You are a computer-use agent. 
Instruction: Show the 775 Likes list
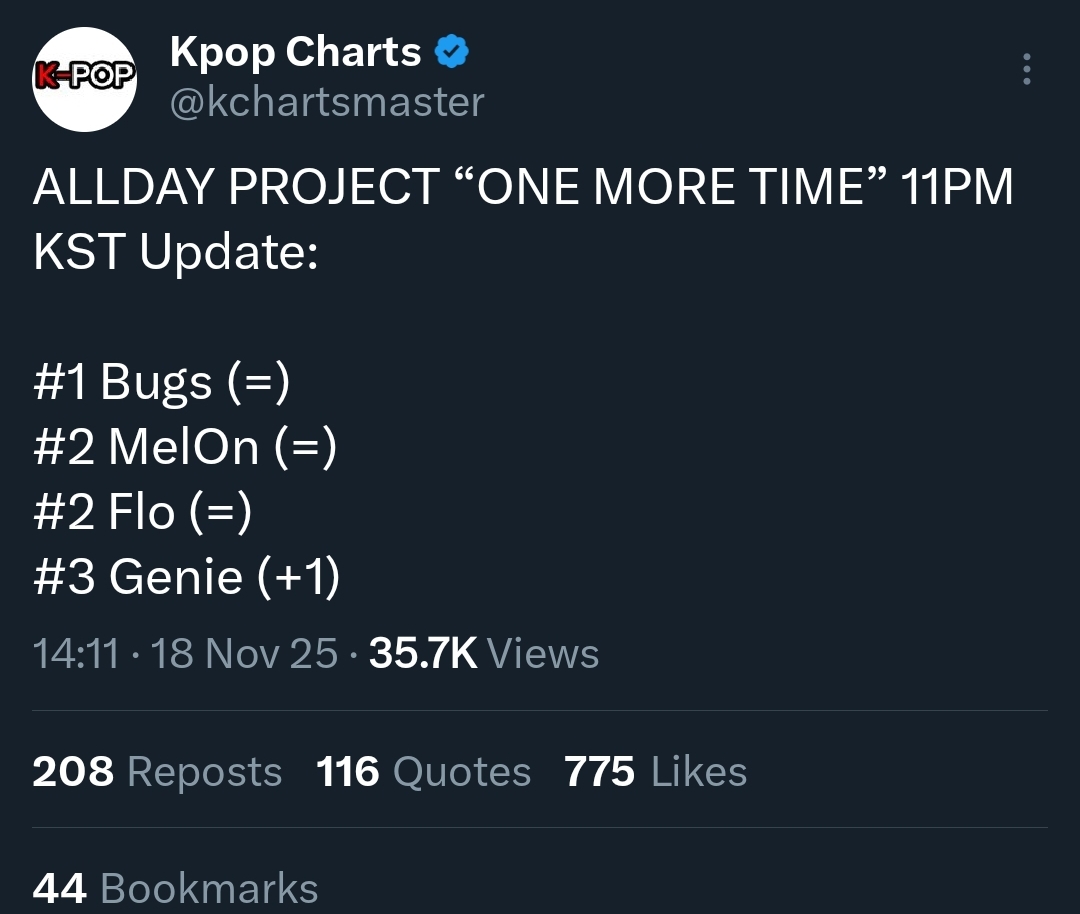click(x=655, y=772)
